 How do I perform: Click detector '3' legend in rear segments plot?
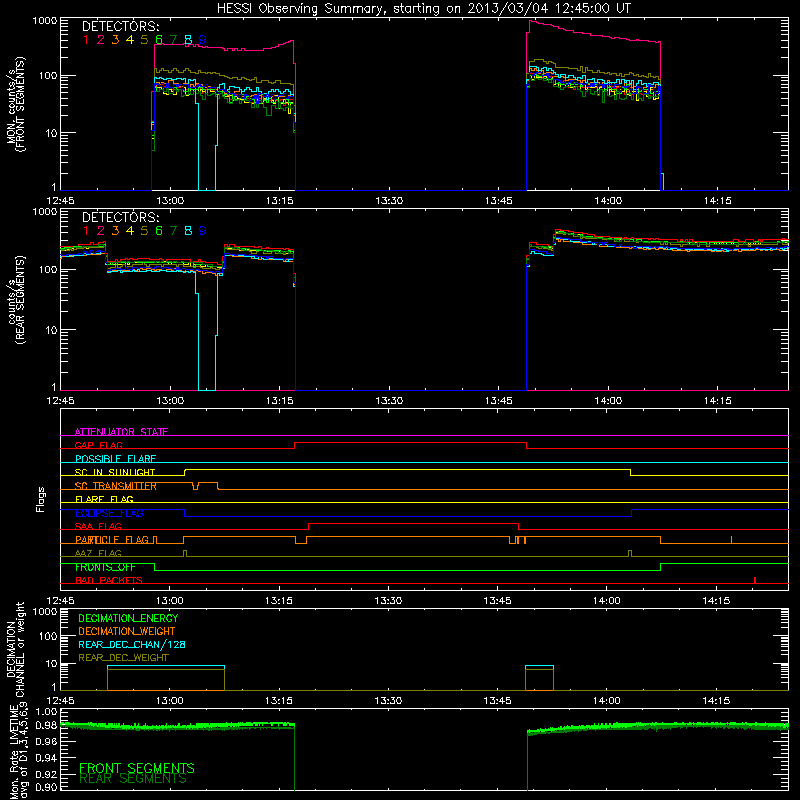point(115,231)
